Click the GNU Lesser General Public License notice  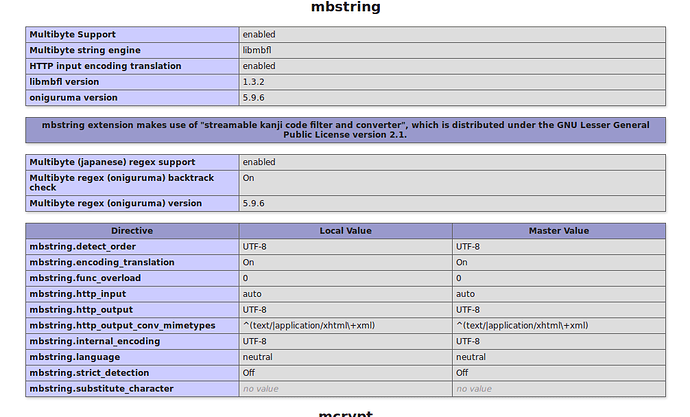tap(345, 130)
